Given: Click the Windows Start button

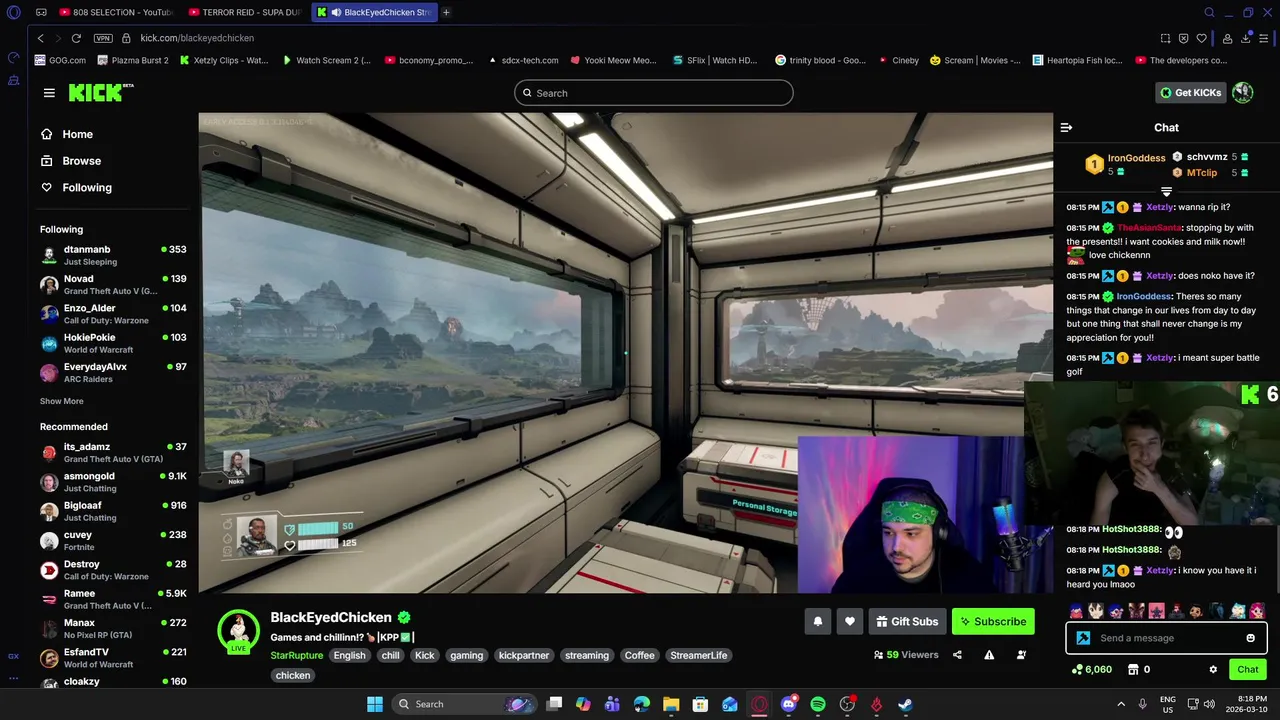Looking at the screenshot, I should point(375,704).
